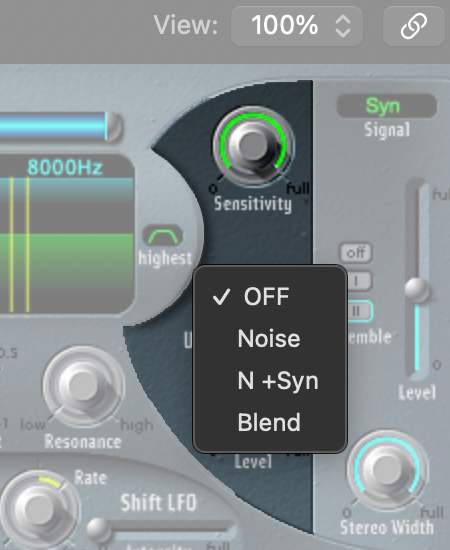The height and width of the screenshot is (550, 450).
Task: Set Ensemble to off
Action: [x=356, y=253]
